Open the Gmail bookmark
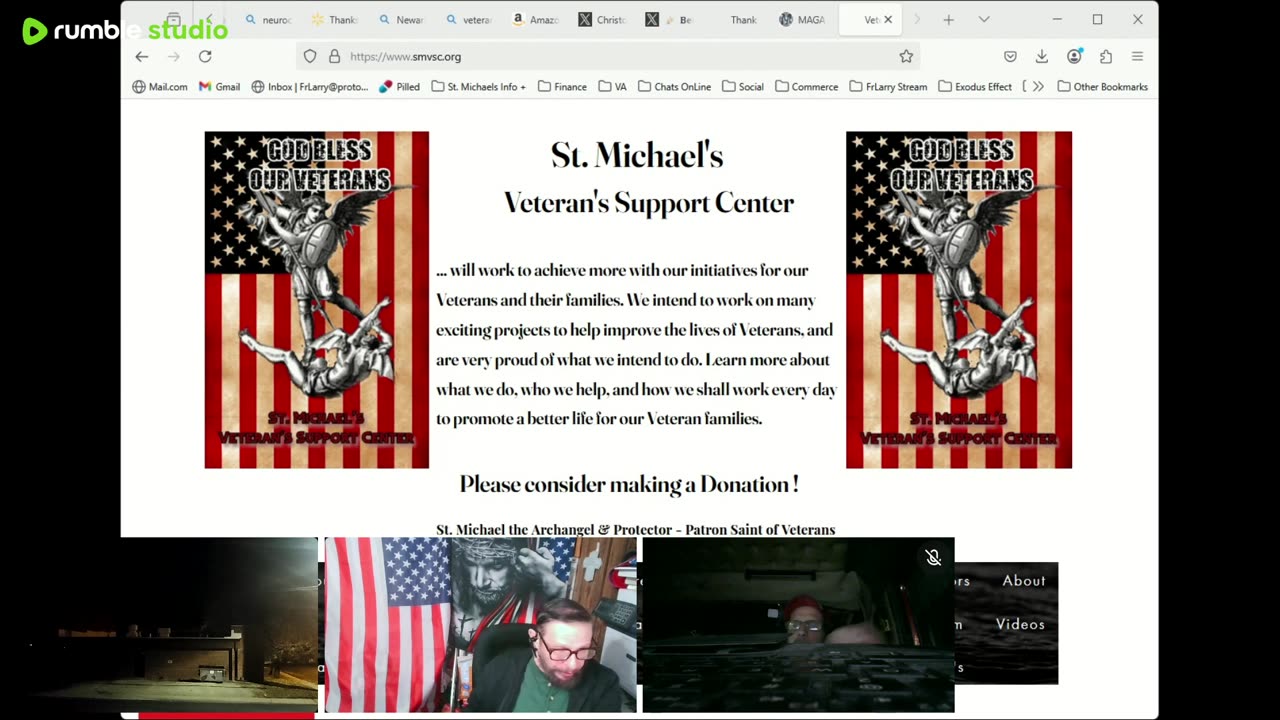 [219, 87]
